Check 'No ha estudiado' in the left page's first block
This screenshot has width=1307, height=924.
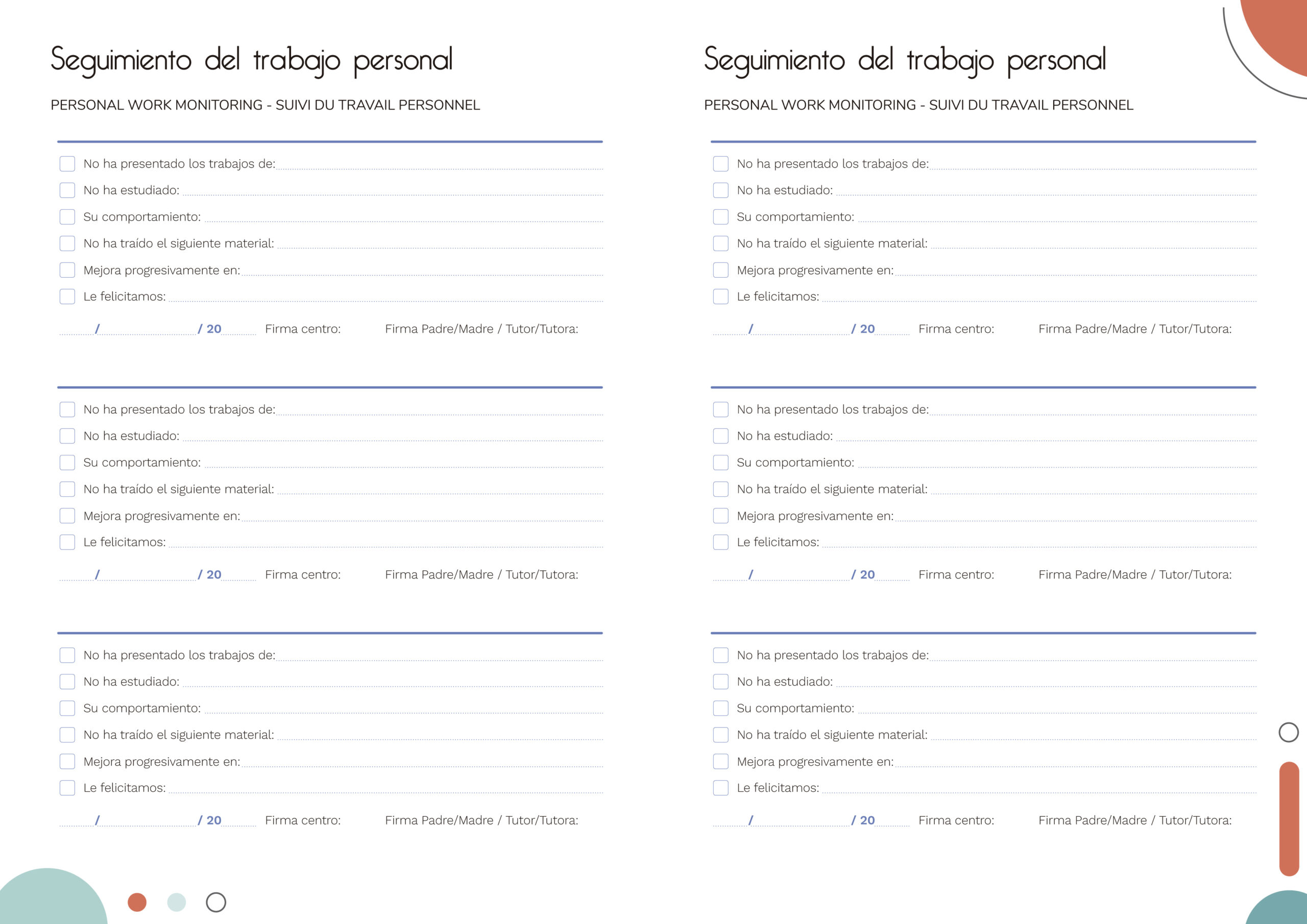67,190
